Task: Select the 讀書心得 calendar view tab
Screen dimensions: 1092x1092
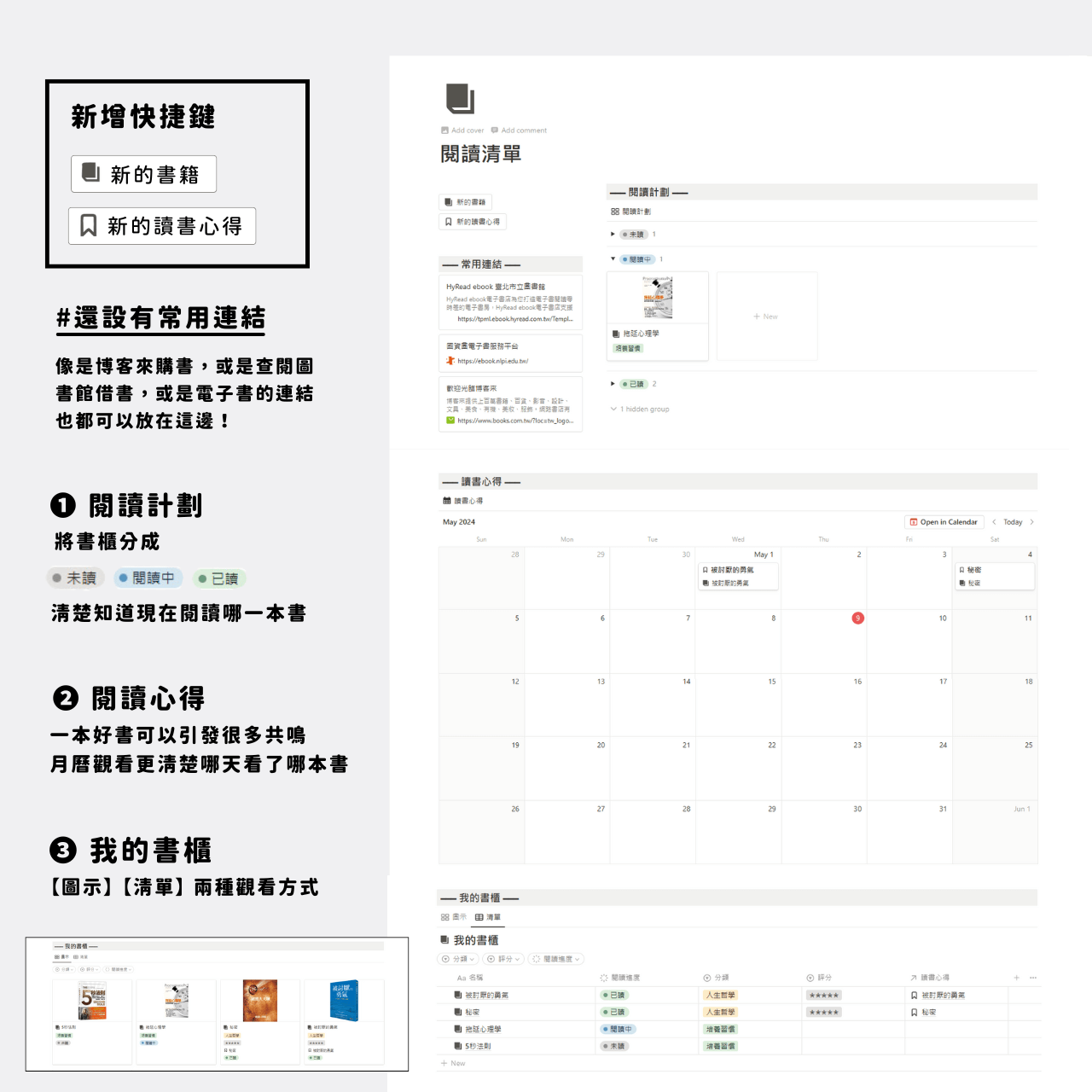Action: 463,501
